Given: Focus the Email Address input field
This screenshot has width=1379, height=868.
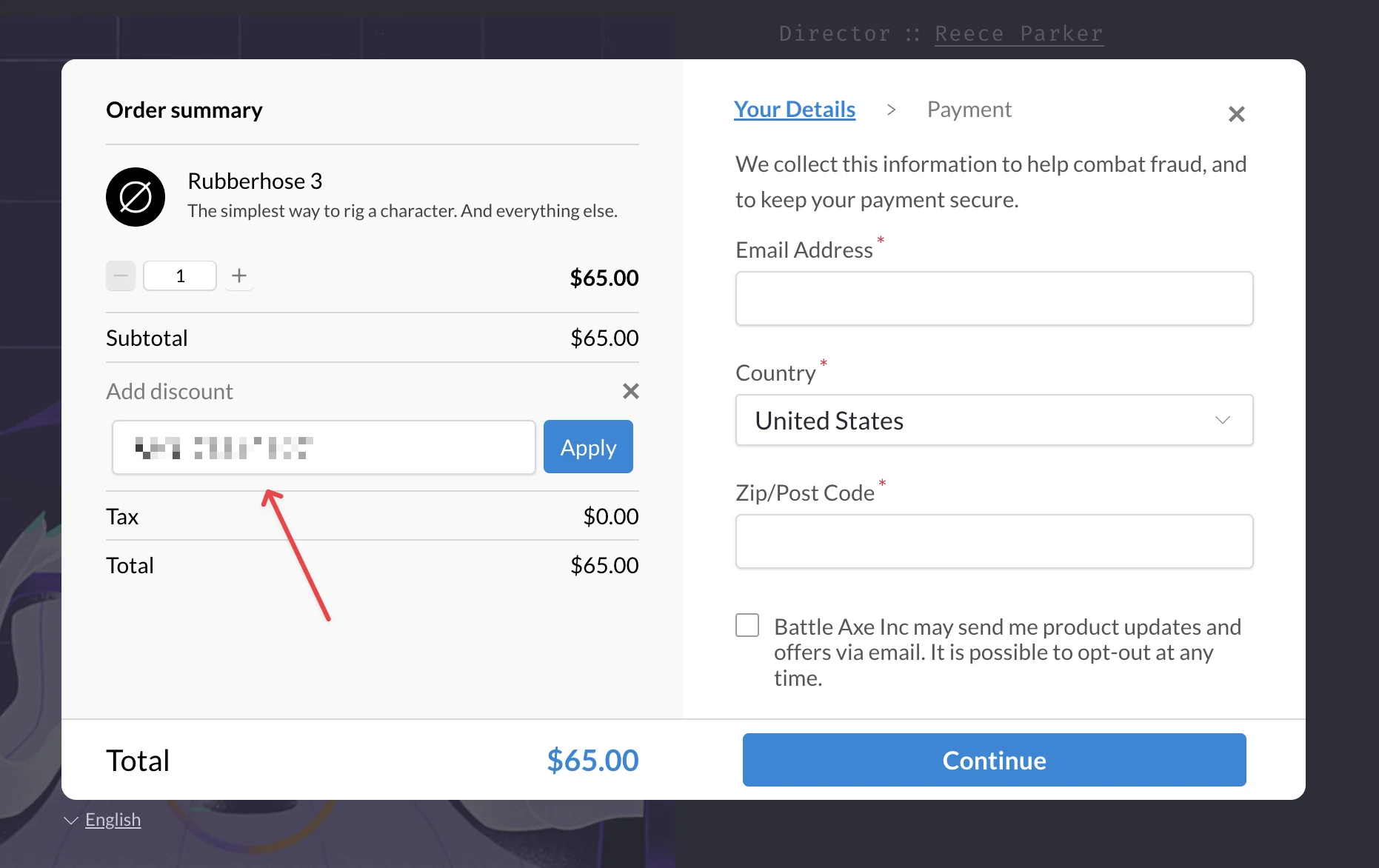Looking at the screenshot, I should [994, 298].
